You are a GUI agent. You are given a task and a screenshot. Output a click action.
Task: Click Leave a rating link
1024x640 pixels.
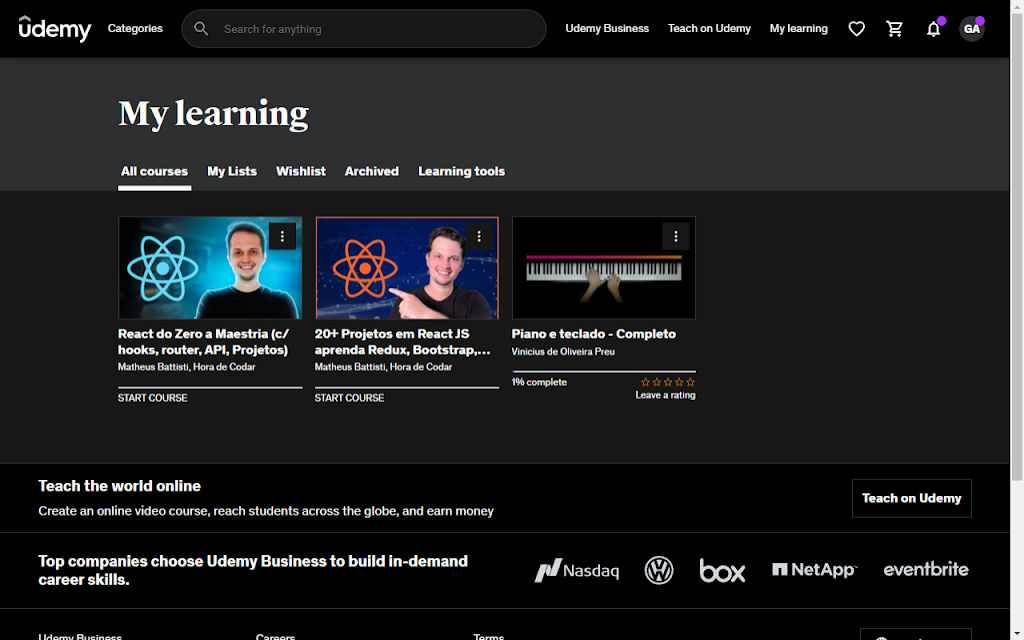[665, 395]
